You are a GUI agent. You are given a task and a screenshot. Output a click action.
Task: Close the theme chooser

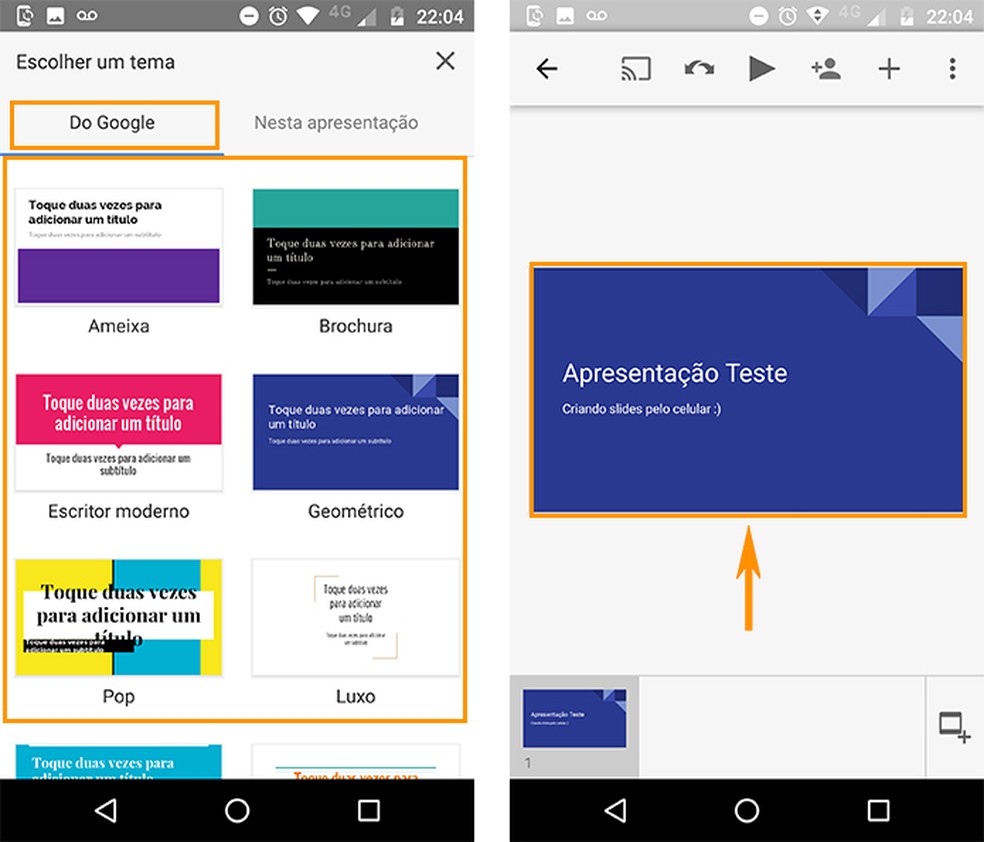445,61
